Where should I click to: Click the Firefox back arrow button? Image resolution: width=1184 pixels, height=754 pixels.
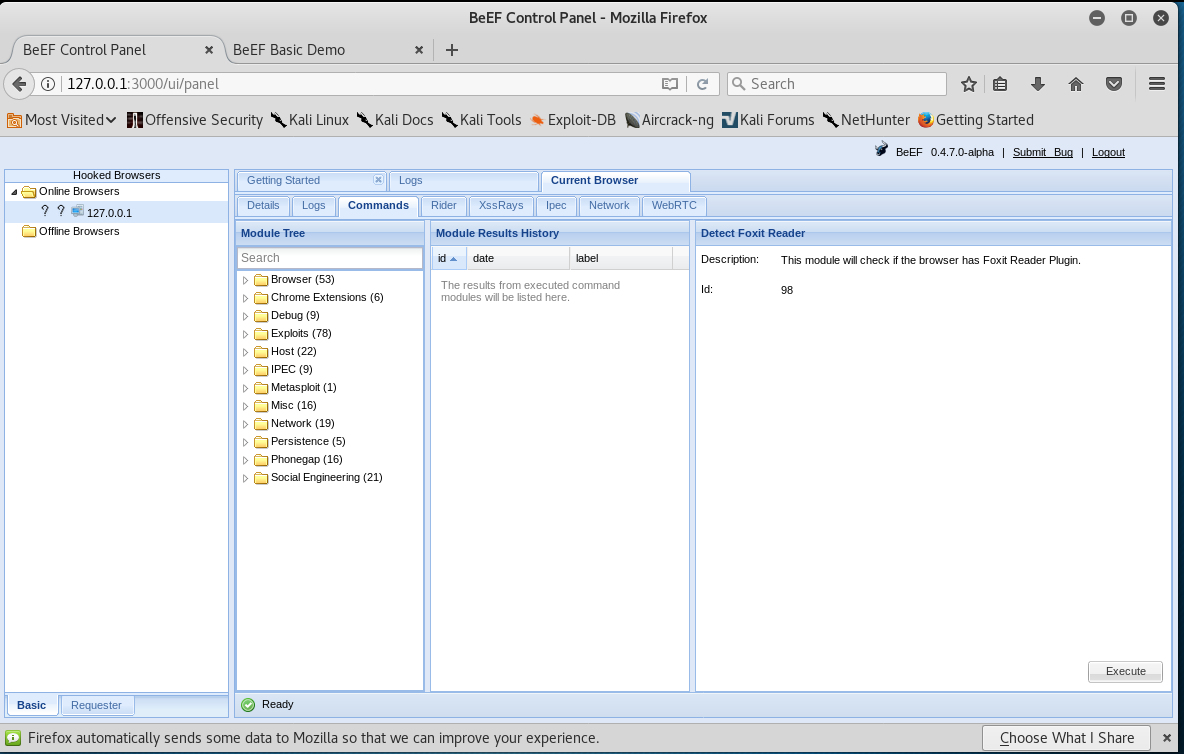(18, 84)
